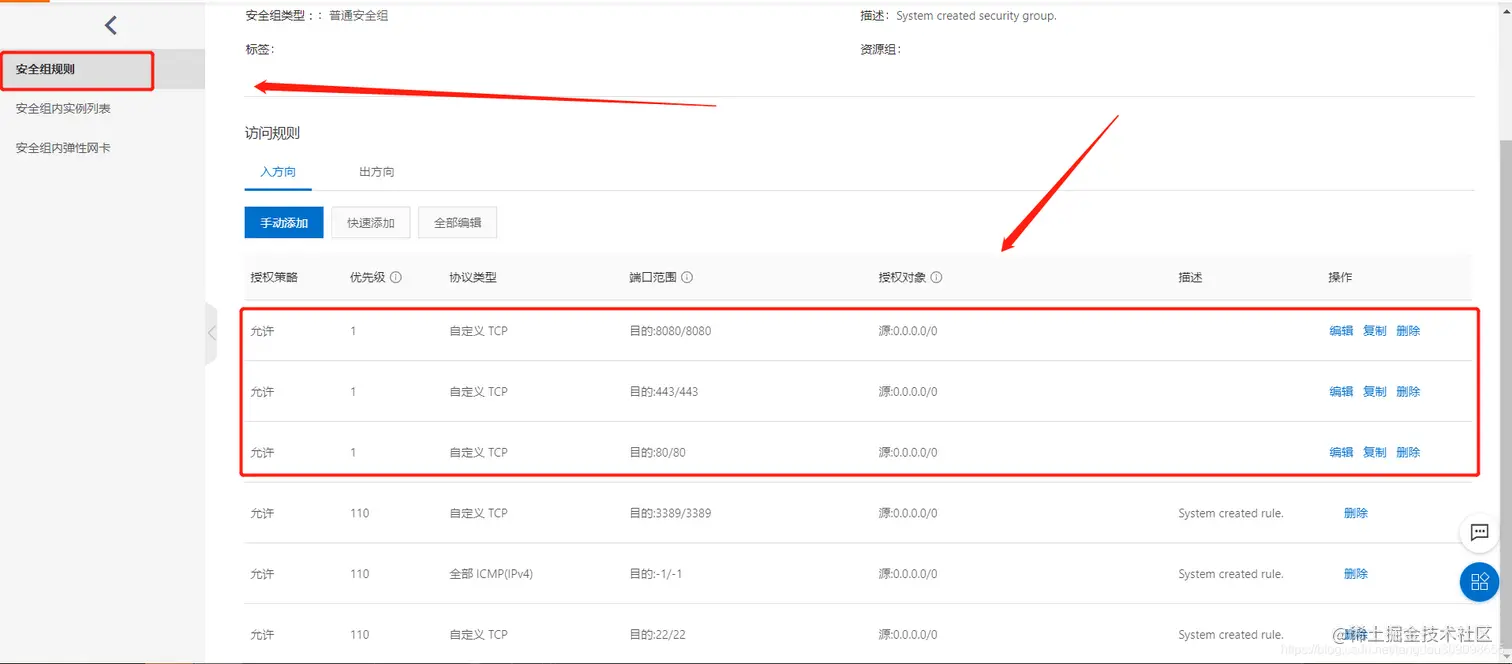Click 全部 ICMP(IPv4) protocol cell
This screenshot has width=1512, height=664.
[x=491, y=575]
